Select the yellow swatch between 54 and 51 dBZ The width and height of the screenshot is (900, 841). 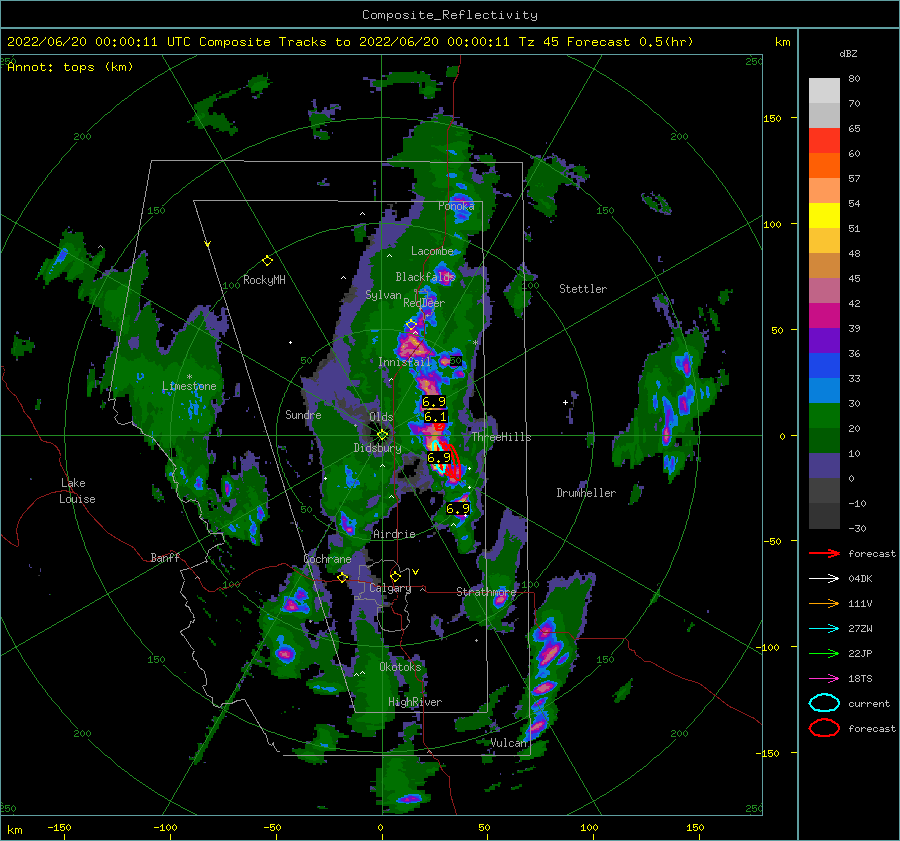824,215
